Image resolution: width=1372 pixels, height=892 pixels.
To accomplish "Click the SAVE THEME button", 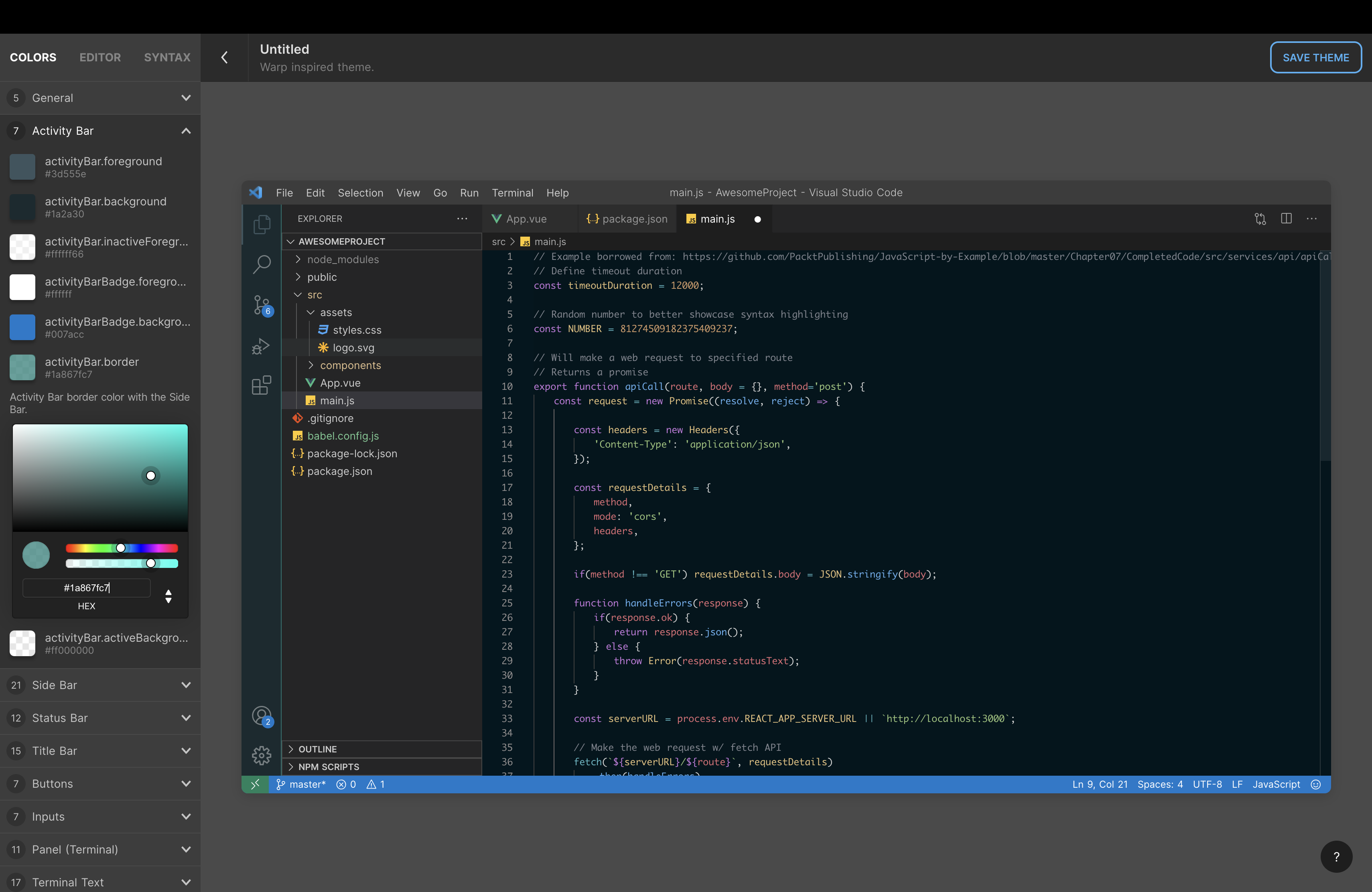I will [x=1315, y=58].
